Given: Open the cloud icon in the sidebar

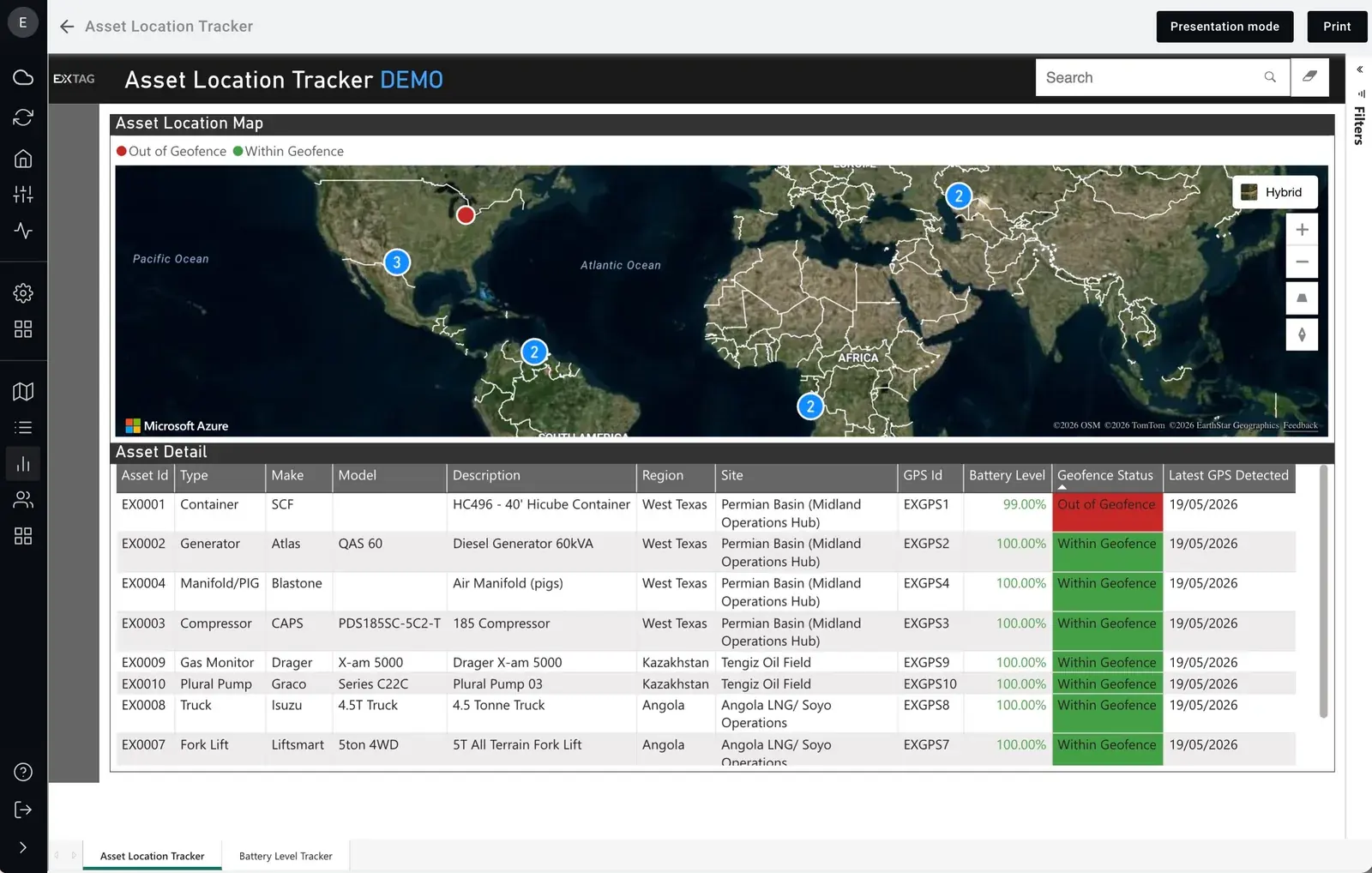Looking at the screenshot, I should (23, 77).
